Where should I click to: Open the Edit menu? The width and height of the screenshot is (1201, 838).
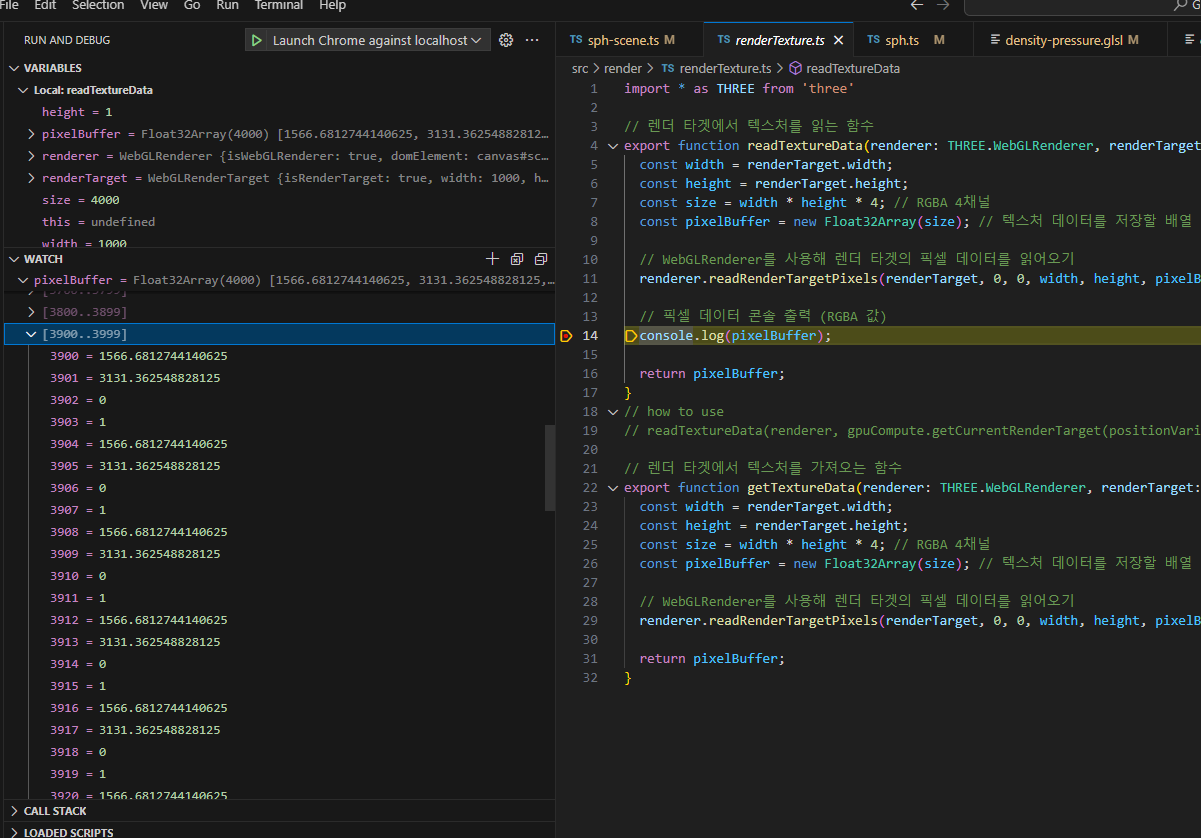tap(45, 5)
